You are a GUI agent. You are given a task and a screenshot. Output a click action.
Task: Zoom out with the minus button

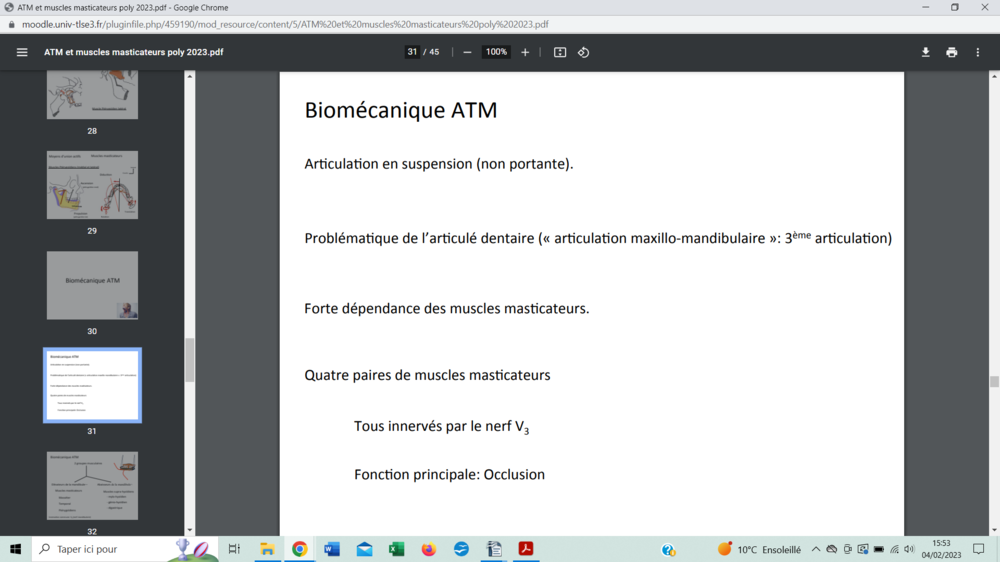click(467, 52)
